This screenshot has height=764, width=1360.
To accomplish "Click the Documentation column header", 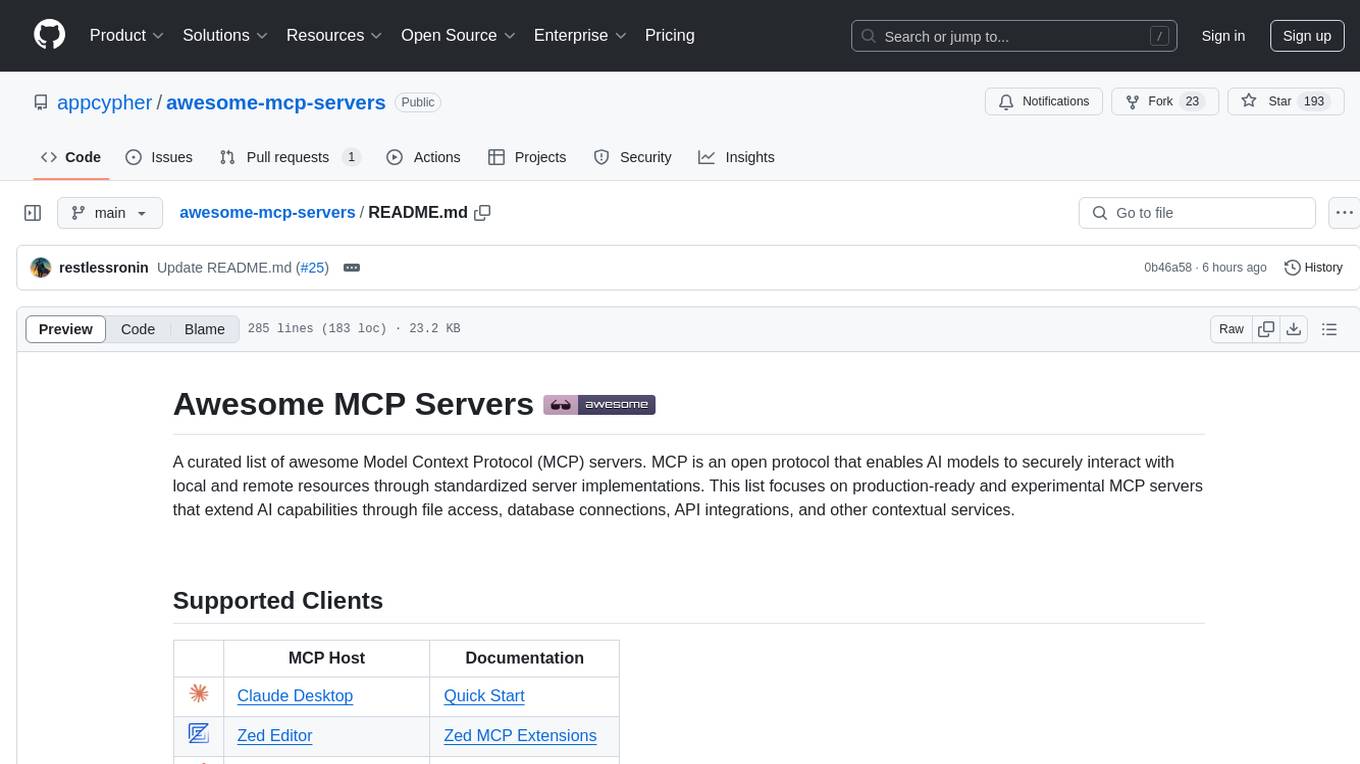I will [524, 658].
